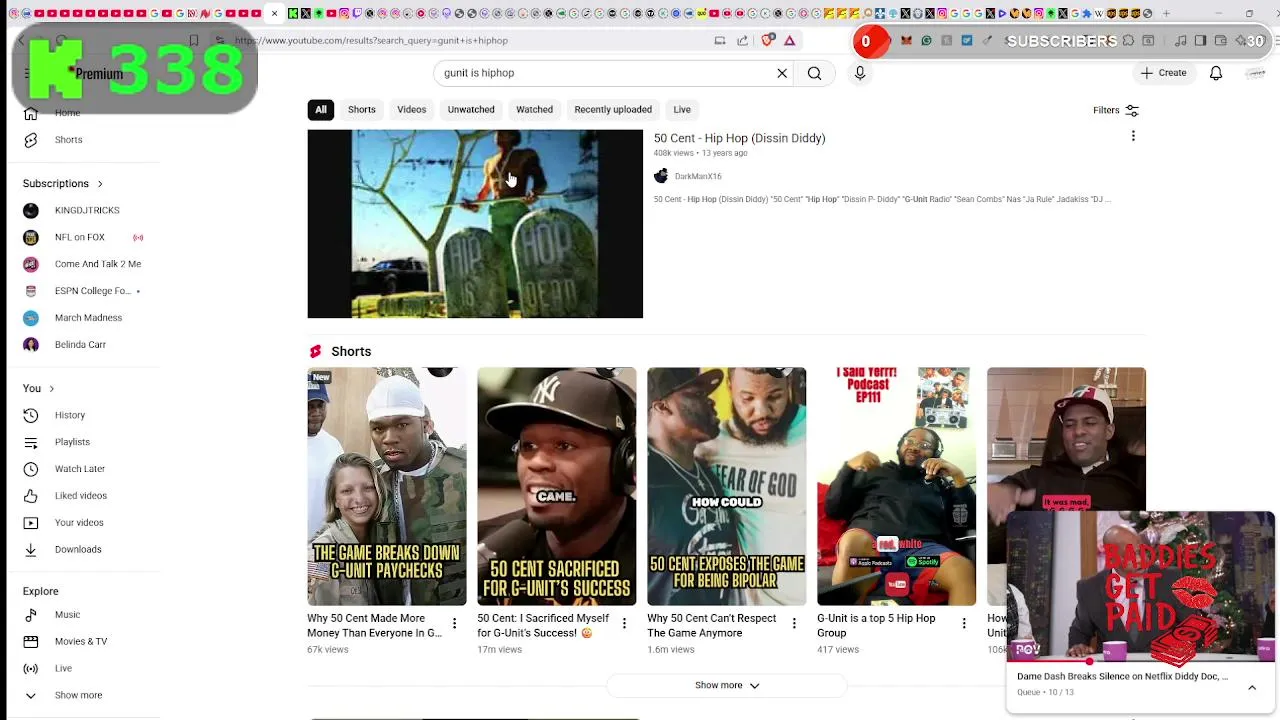Select the Watched filter chip

(x=534, y=110)
